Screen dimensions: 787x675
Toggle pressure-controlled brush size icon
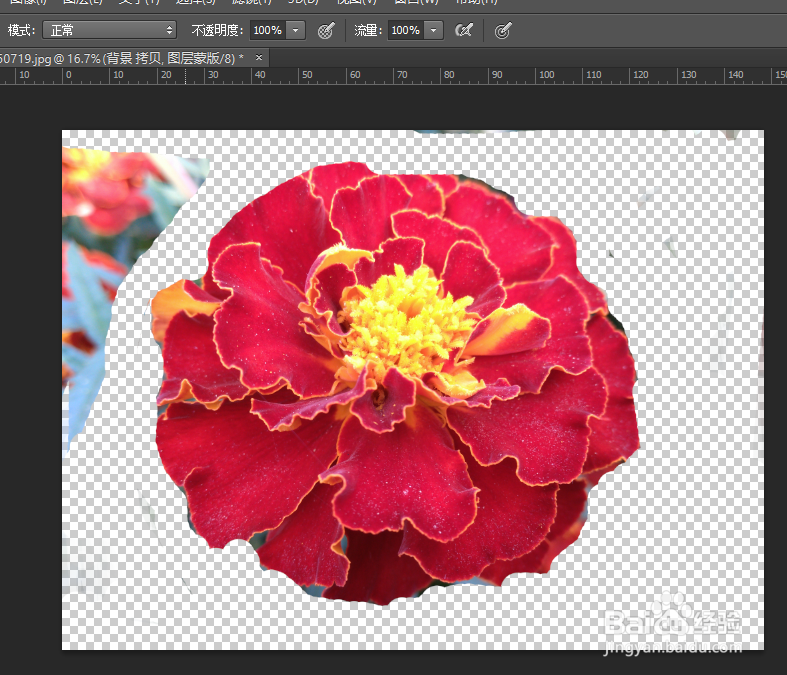pyautogui.click(x=503, y=31)
